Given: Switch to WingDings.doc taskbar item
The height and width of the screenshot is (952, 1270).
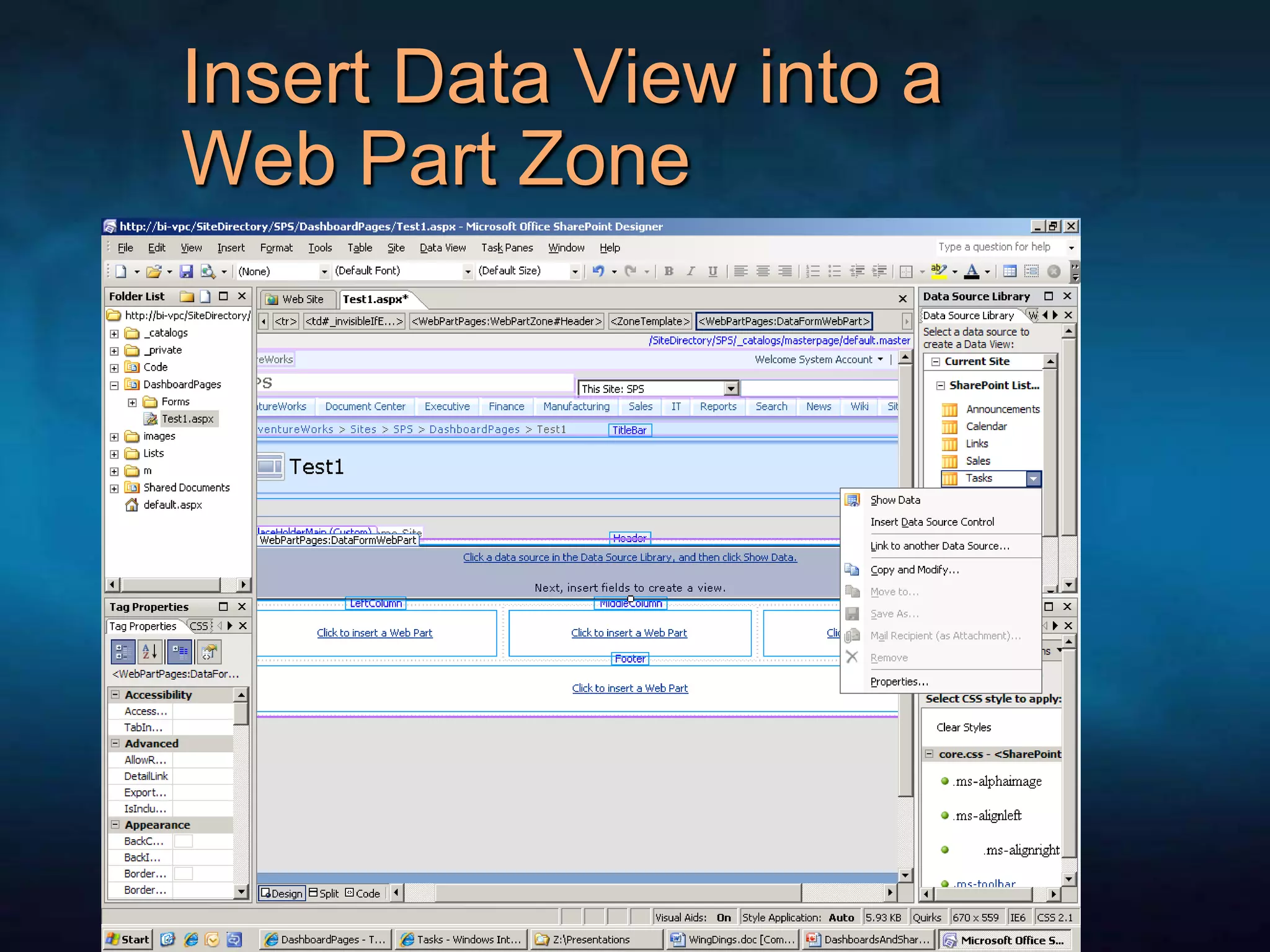Looking at the screenshot, I should point(732,940).
